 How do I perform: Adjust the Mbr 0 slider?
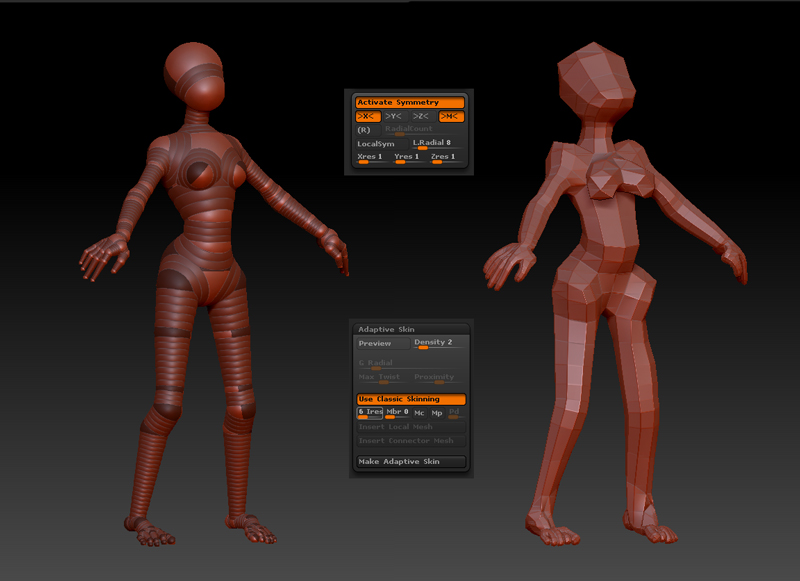[x=397, y=413]
